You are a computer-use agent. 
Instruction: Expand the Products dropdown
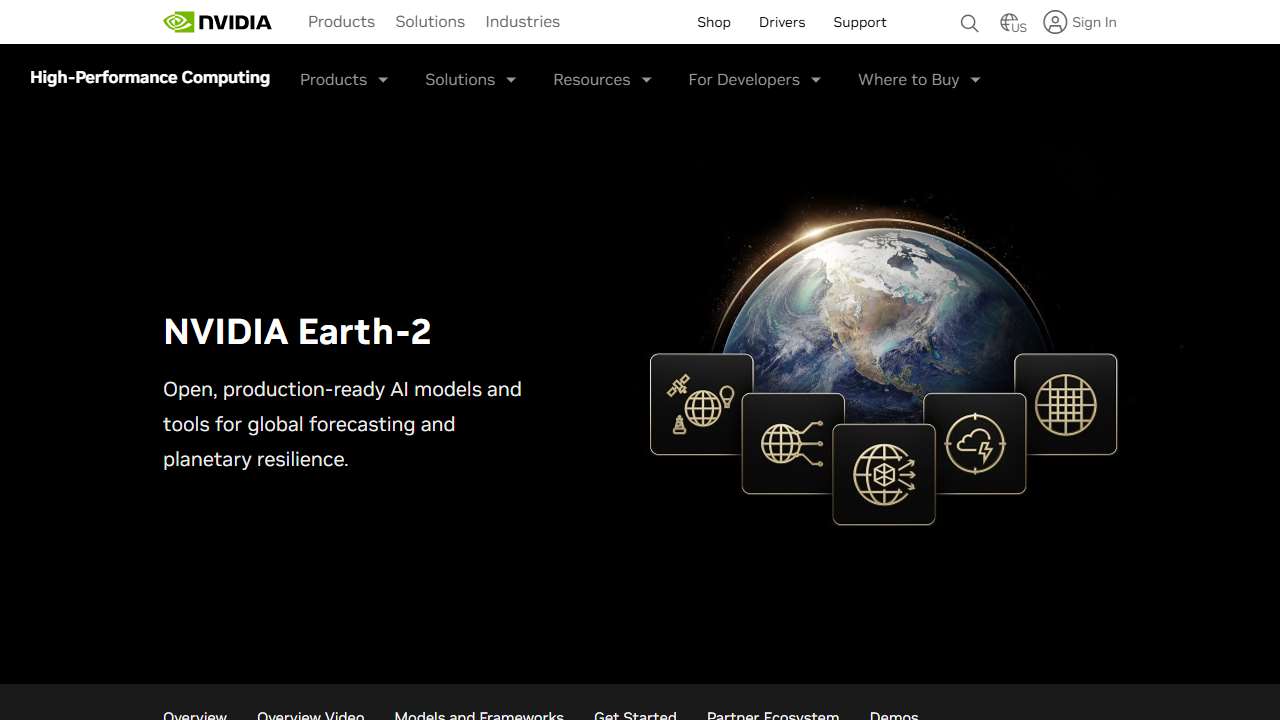[343, 79]
